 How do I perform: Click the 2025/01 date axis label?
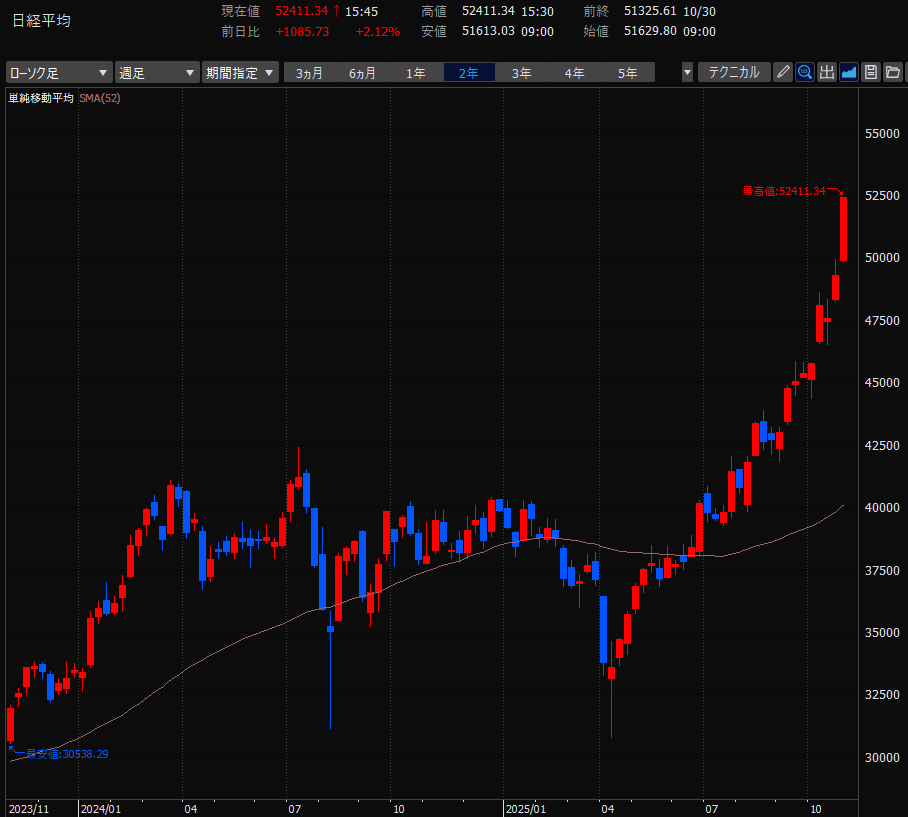point(526,809)
